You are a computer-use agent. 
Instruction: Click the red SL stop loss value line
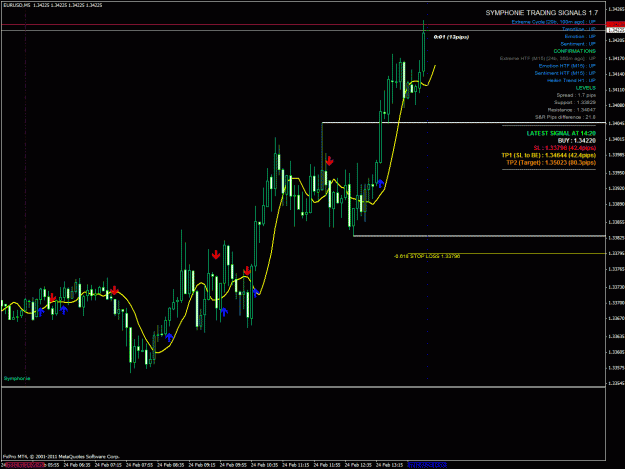pos(564,148)
